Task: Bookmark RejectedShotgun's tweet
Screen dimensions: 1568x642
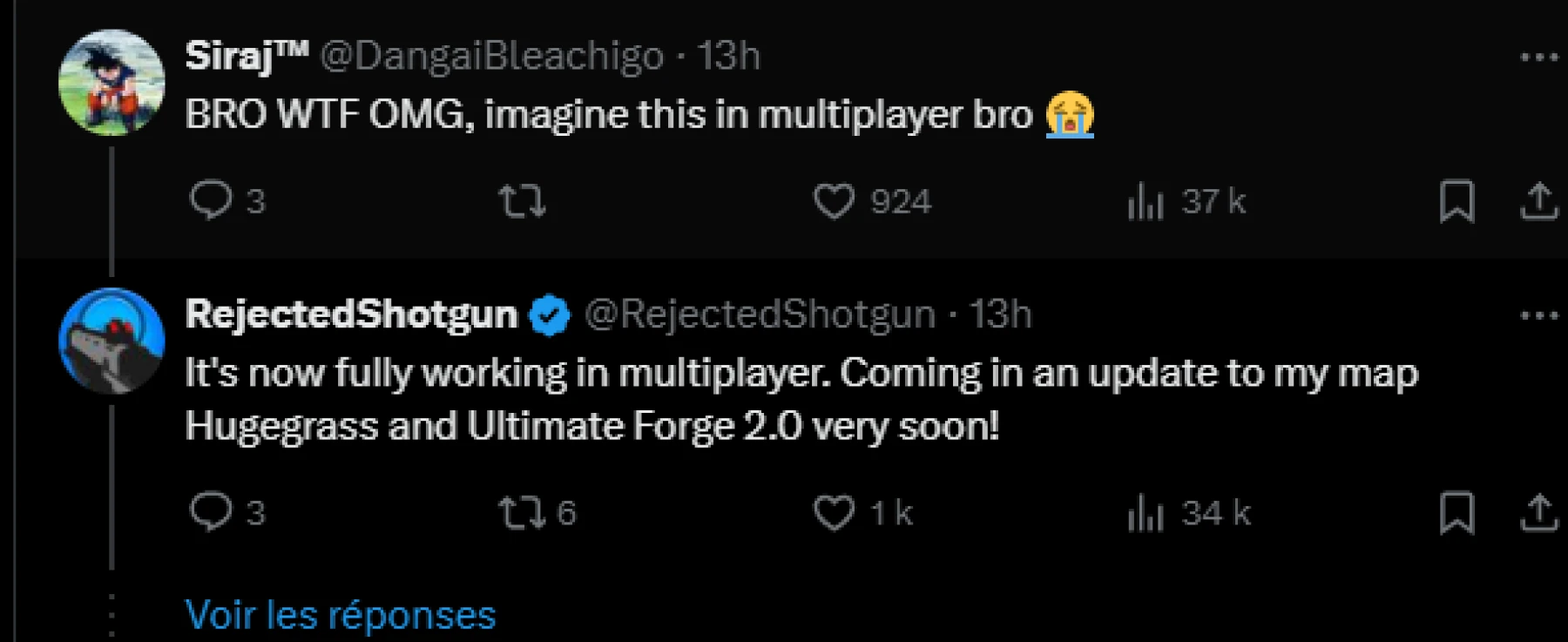Action: point(1456,512)
